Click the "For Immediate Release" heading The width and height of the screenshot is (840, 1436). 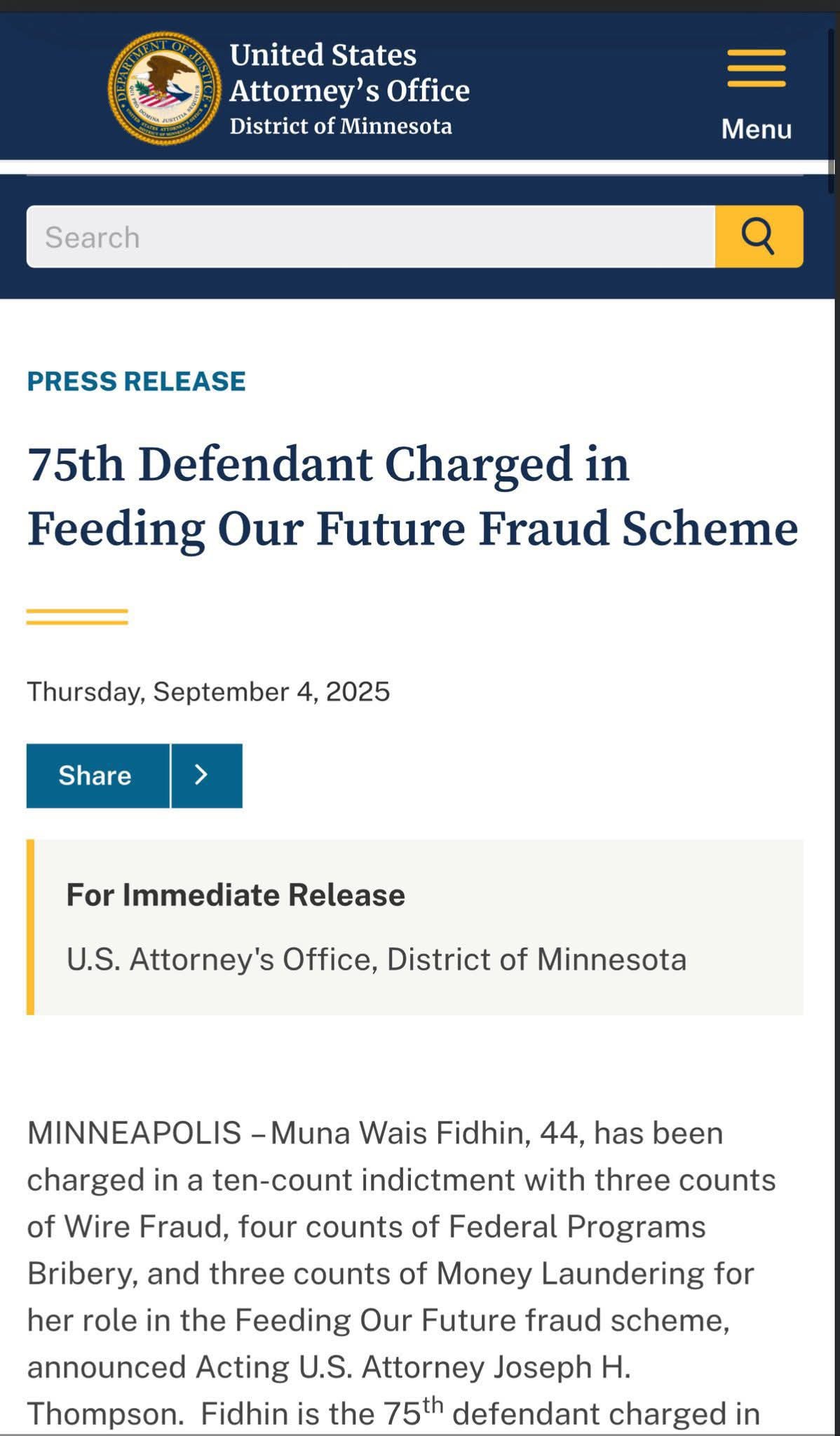(236, 895)
